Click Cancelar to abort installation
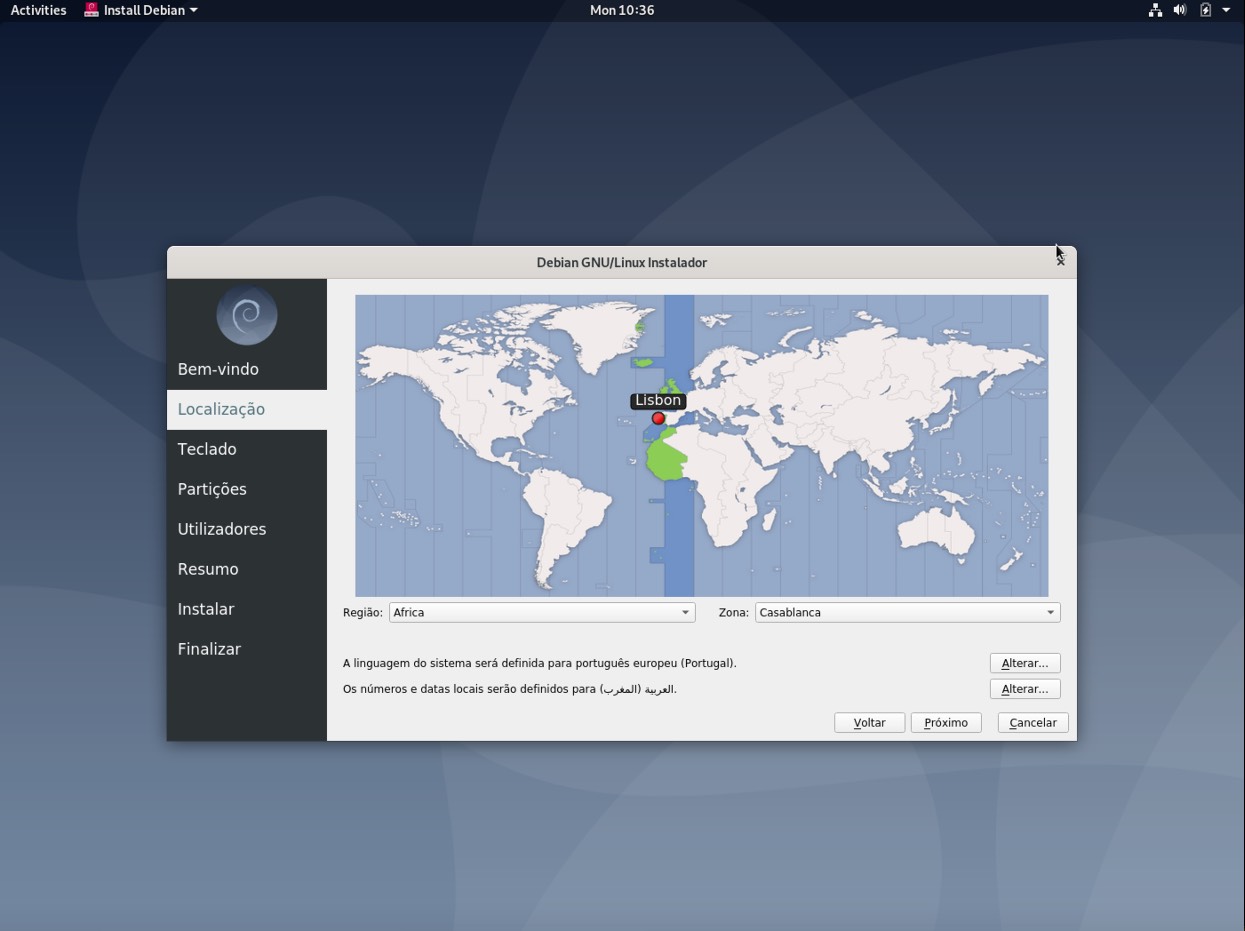This screenshot has width=1245, height=931. pos(1031,722)
